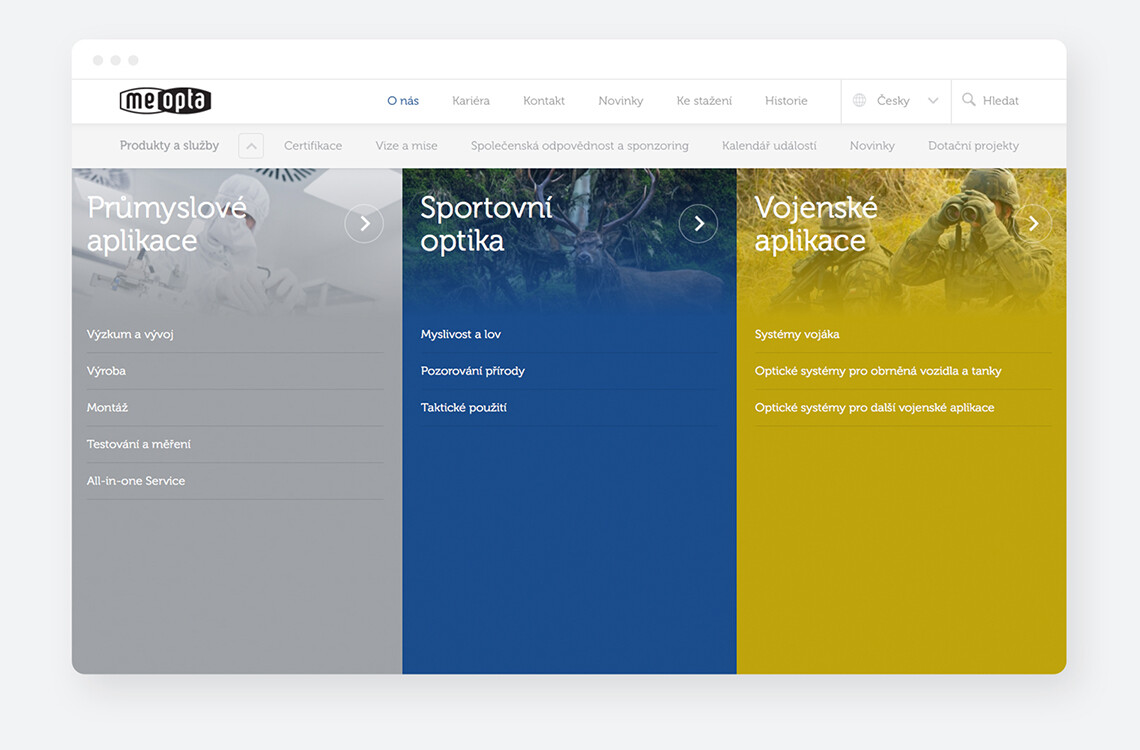Open Novinky in top navigation

pos(621,101)
